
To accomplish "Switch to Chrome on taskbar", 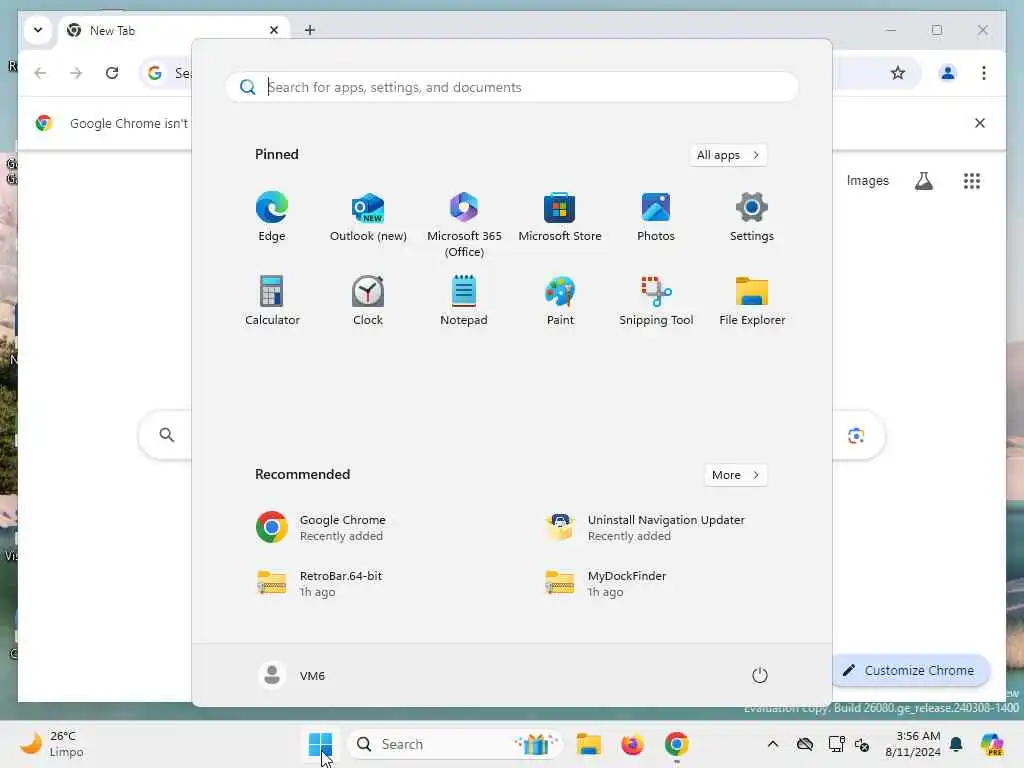I will point(677,744).
